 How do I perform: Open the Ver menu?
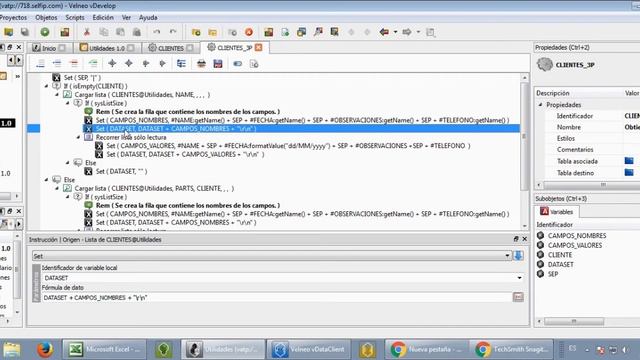pos(126,18)
